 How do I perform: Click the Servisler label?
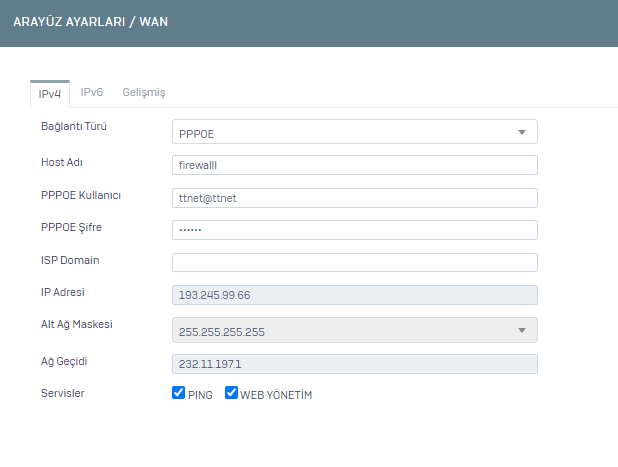coord(62,393)
